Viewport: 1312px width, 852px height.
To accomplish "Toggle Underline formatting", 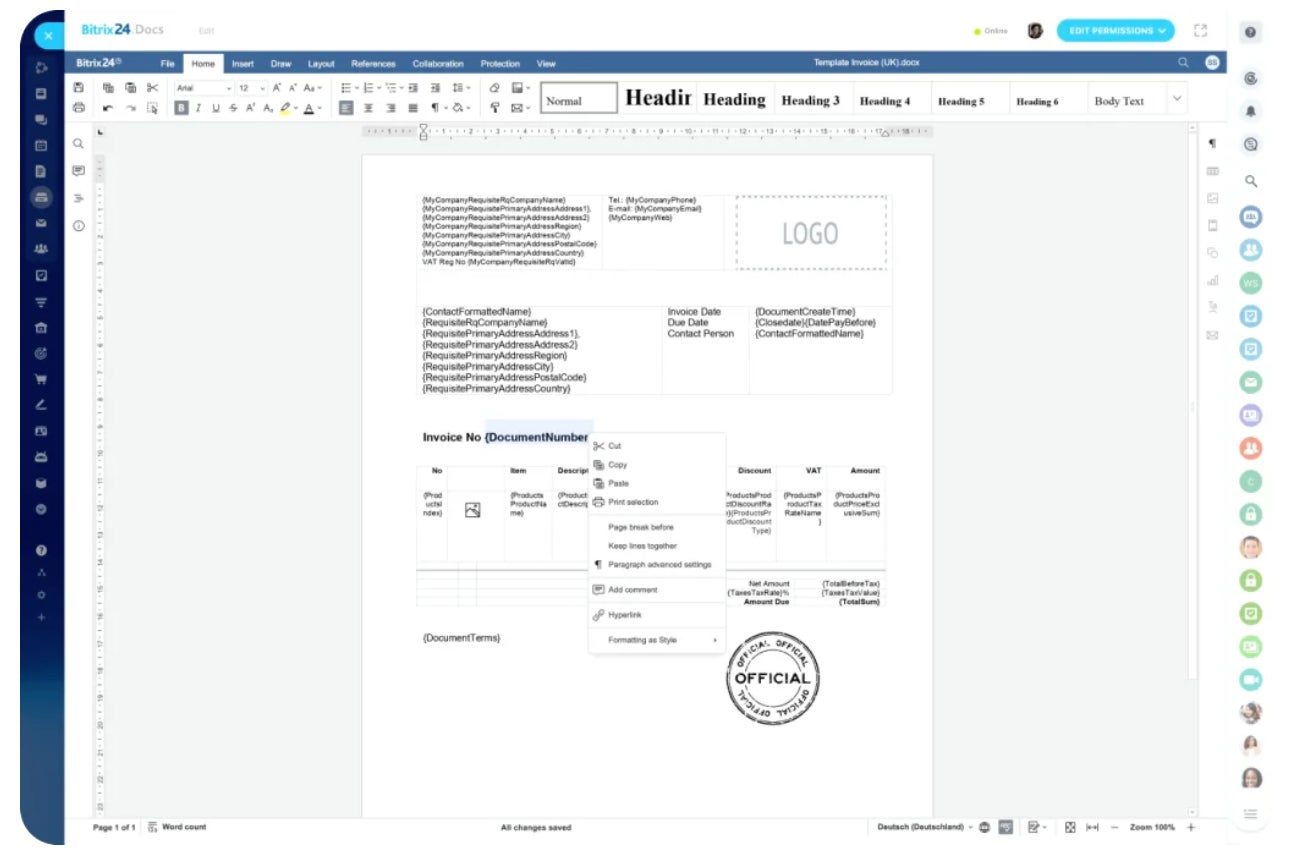I will (216, 107).
